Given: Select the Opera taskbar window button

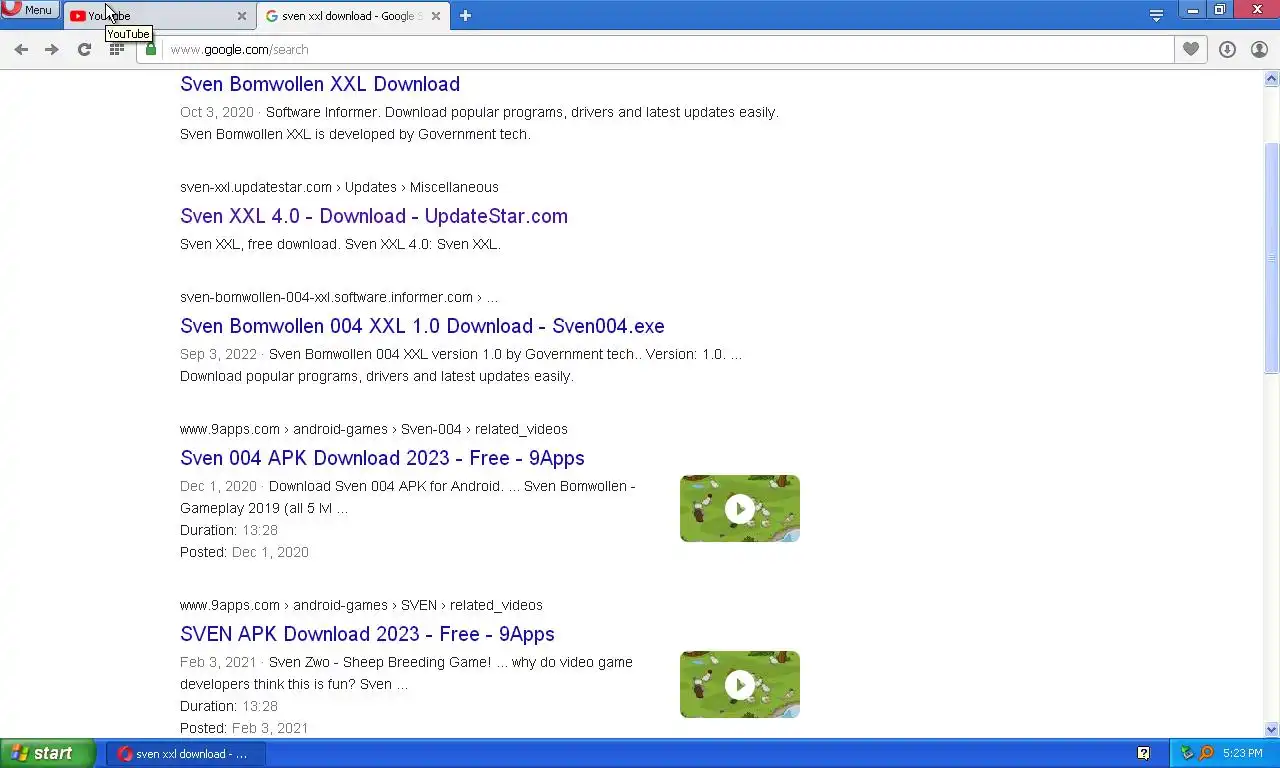Looking at the screenshot, I should click(x=186, y=753).
